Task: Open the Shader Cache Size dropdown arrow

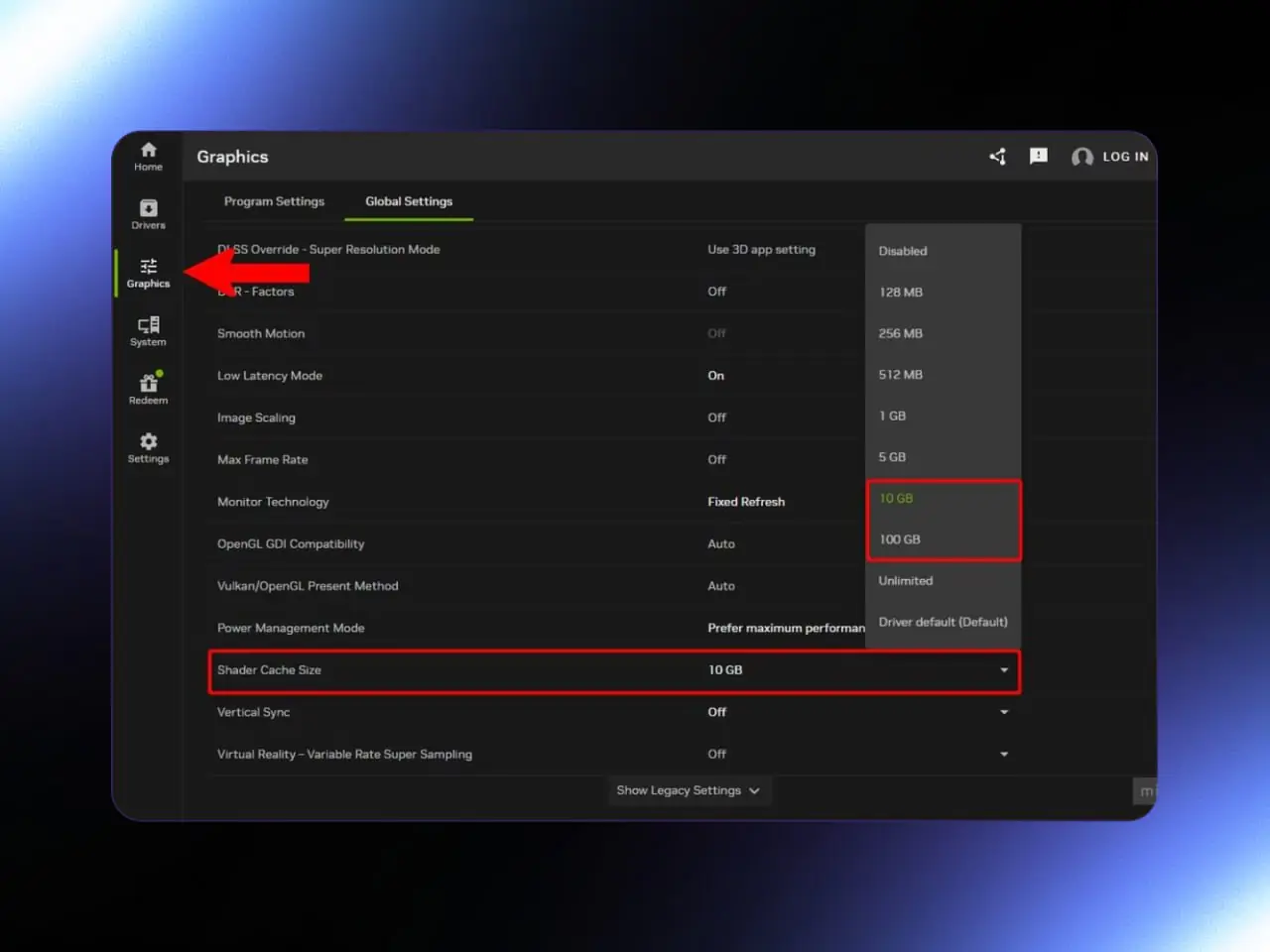Action: pyautogui.click(x=1004, y=670)
